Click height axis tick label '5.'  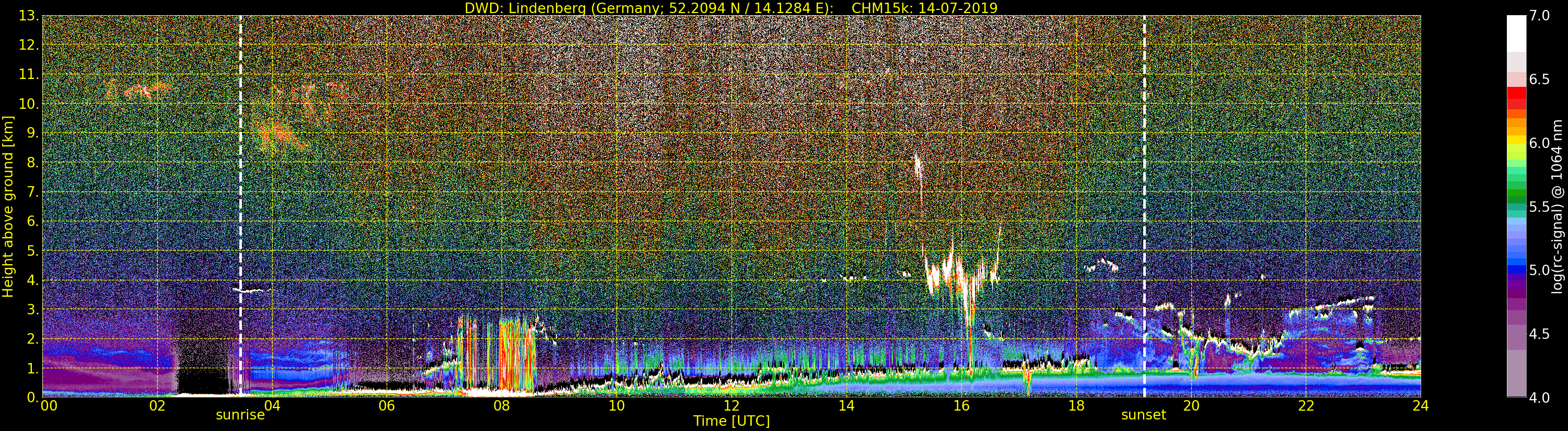32,251
